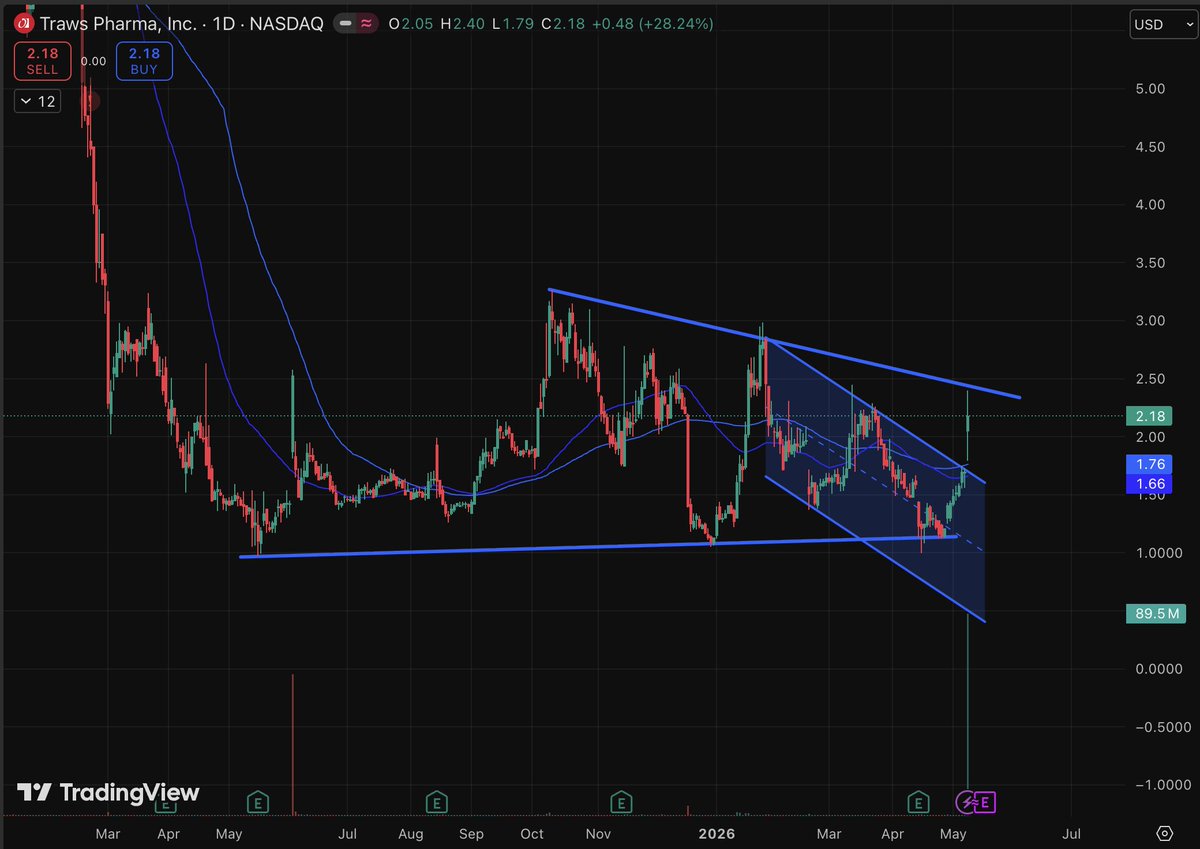
Task: Select the horizontal blue support trendline
Action: pyautogui.click(x=600, y=547)
